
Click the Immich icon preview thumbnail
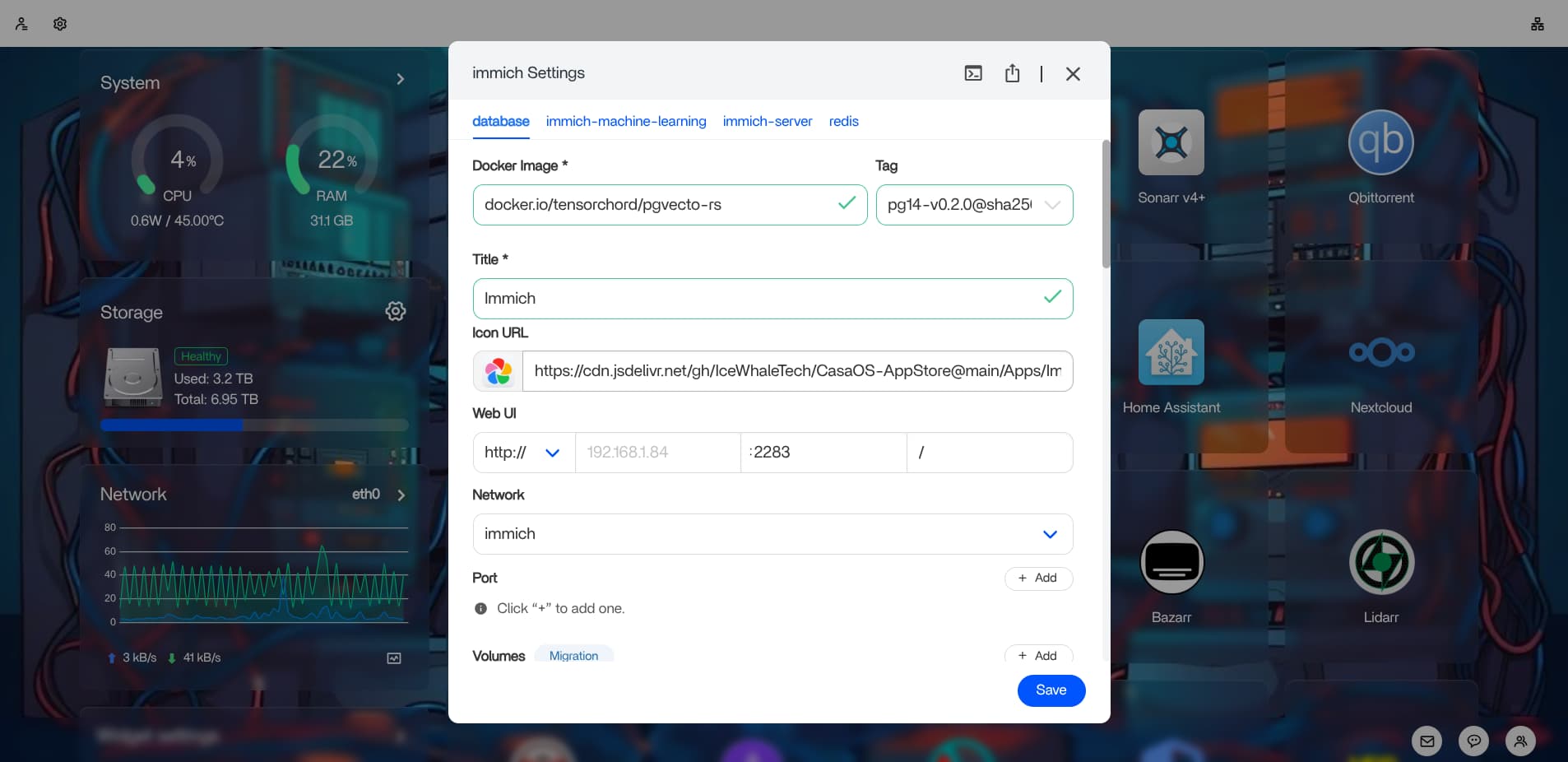(498, 371)
